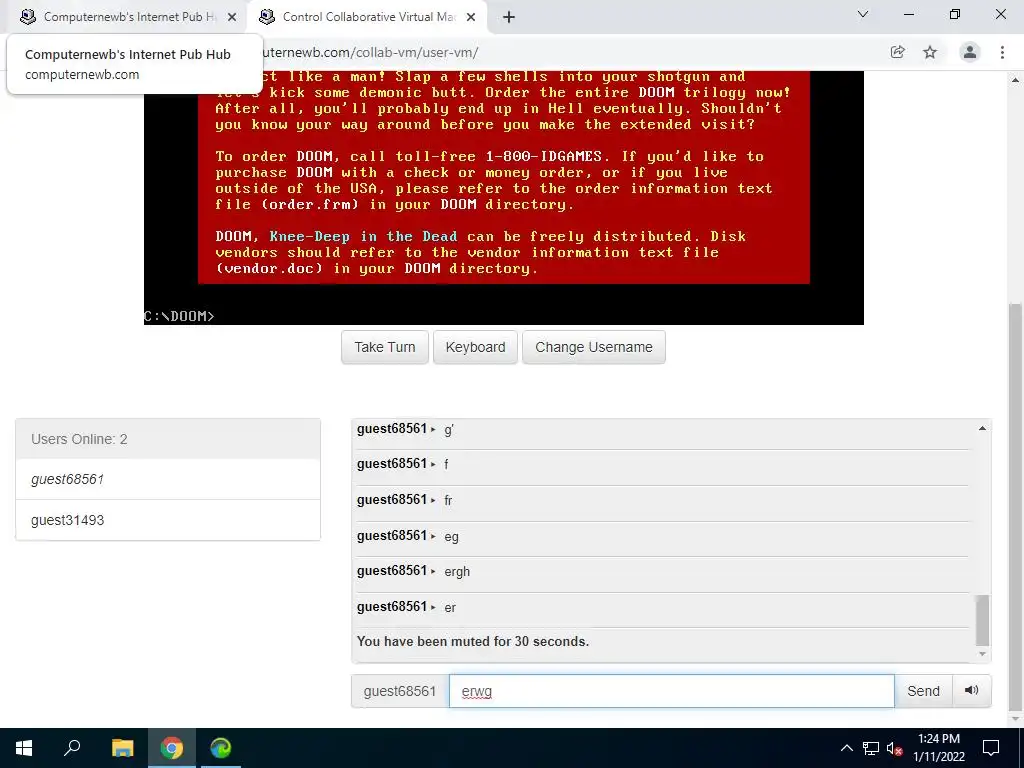Focus the chat message input field
The image size is (1024, 768).
click(x=671, y=691)
